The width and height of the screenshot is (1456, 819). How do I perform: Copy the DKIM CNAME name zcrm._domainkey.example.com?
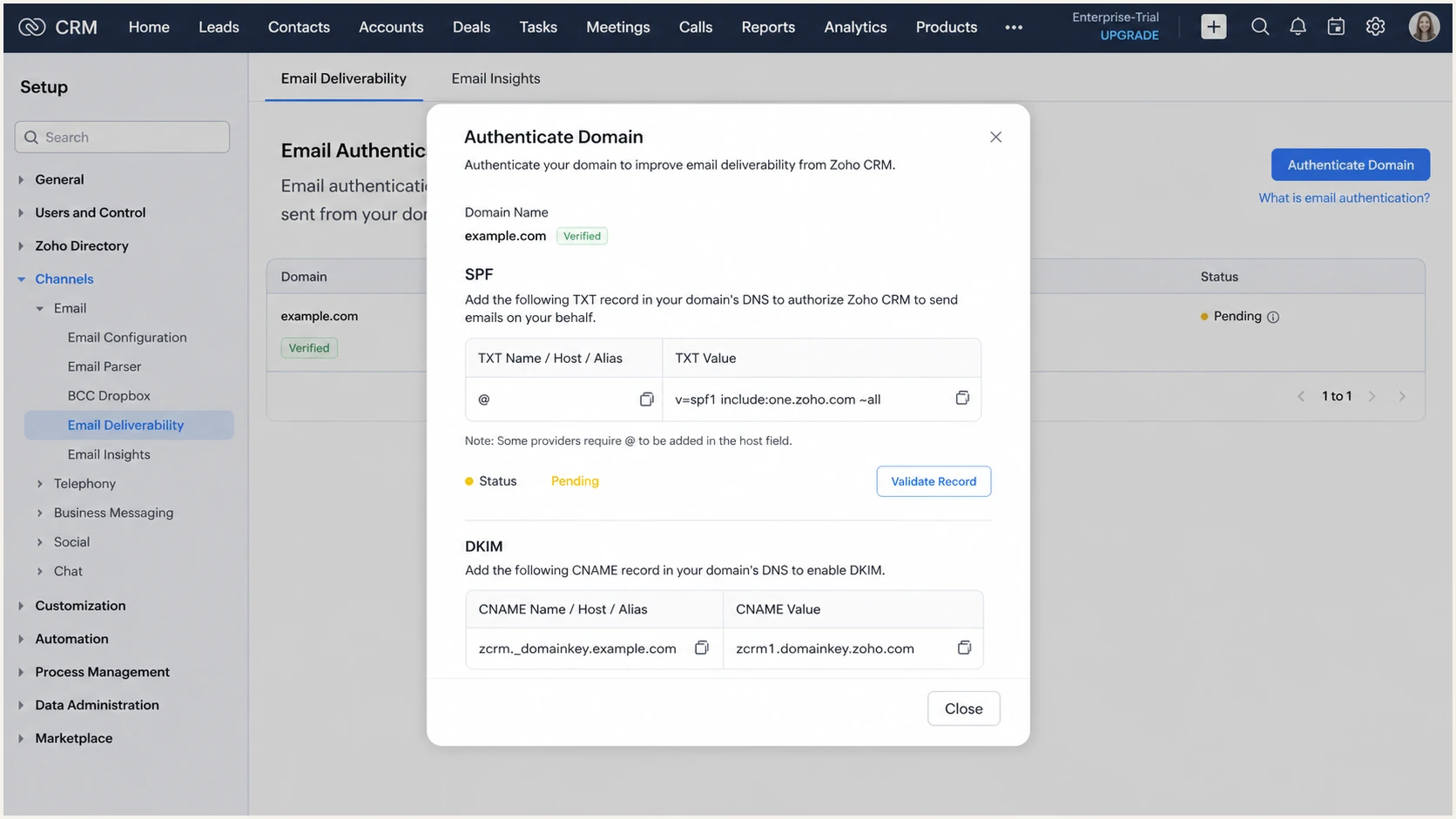coord(701,648)
